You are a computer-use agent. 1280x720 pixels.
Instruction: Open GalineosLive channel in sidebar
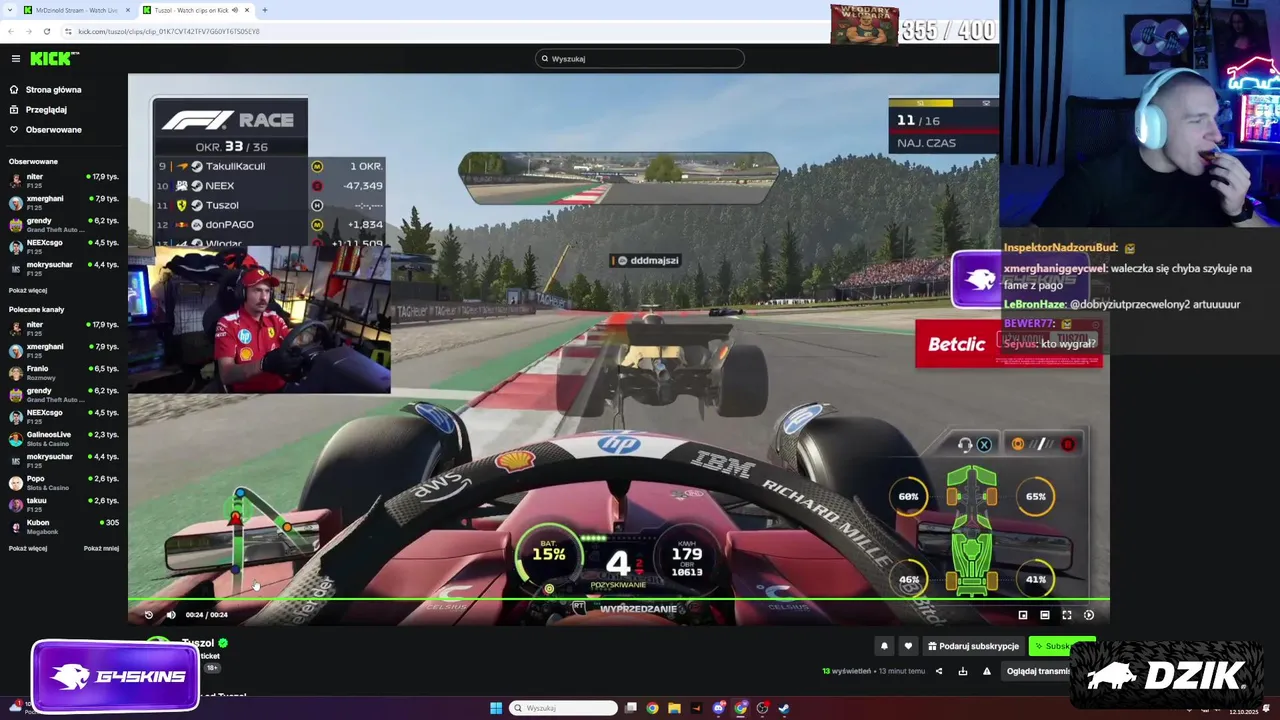tap(64, 438)
